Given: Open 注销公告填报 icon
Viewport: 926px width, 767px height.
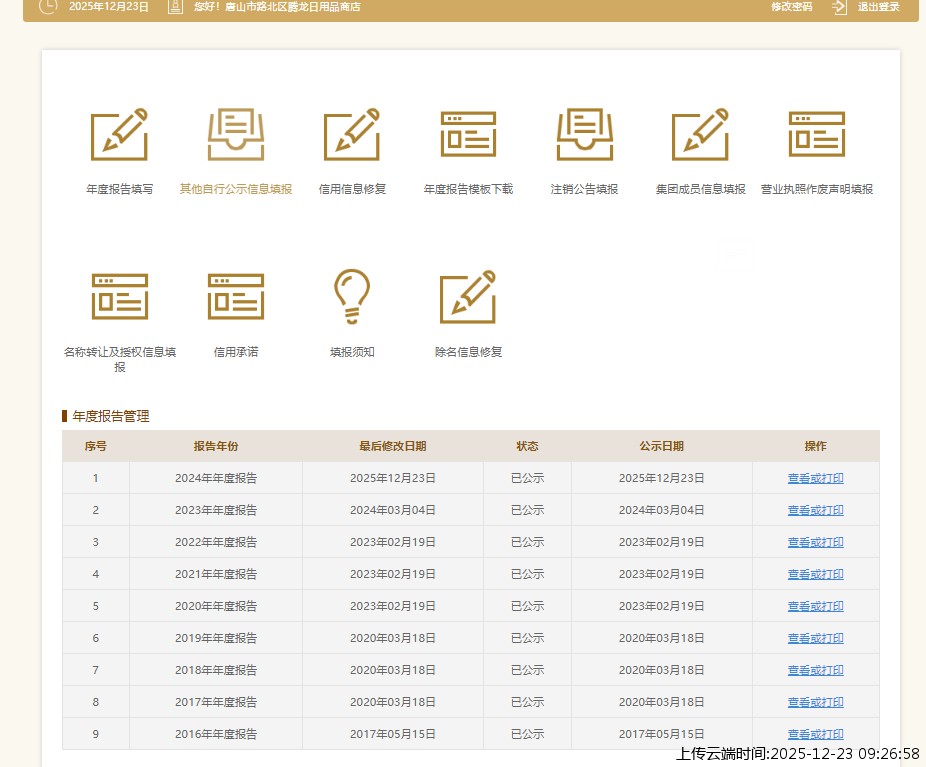Looking at the screenshot, I should point(584,135).
